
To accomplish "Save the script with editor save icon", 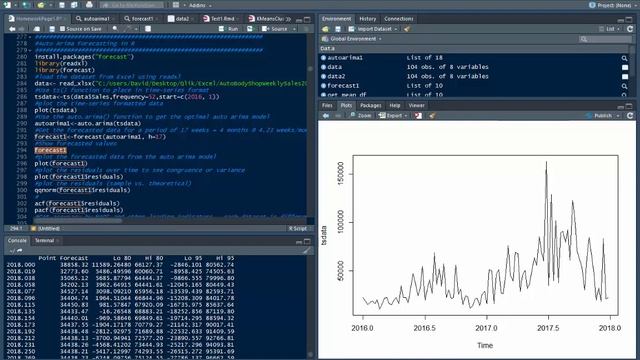I will pos(52,29).
